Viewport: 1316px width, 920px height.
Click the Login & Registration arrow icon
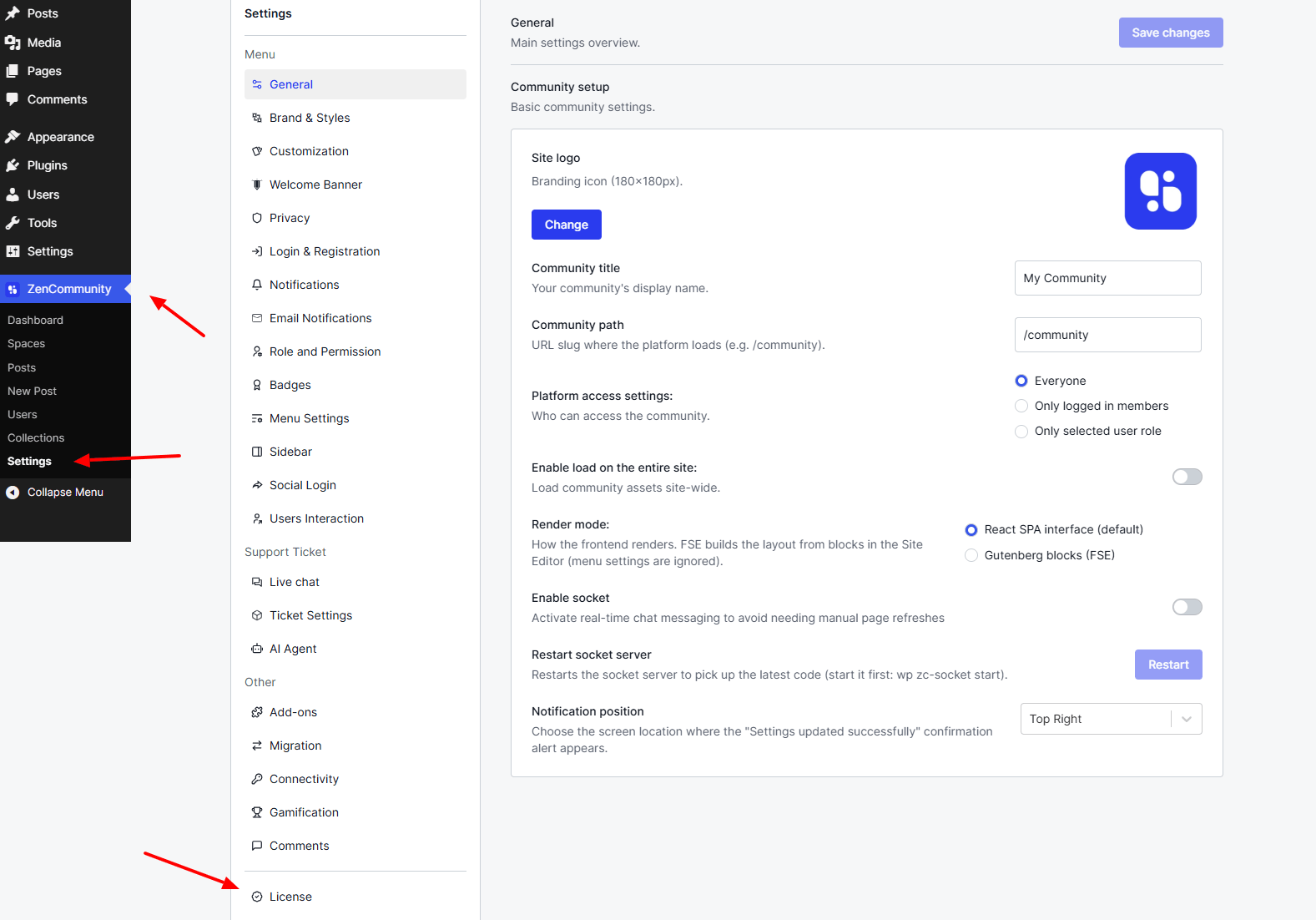pyautogui.click(x=257, y=251)
